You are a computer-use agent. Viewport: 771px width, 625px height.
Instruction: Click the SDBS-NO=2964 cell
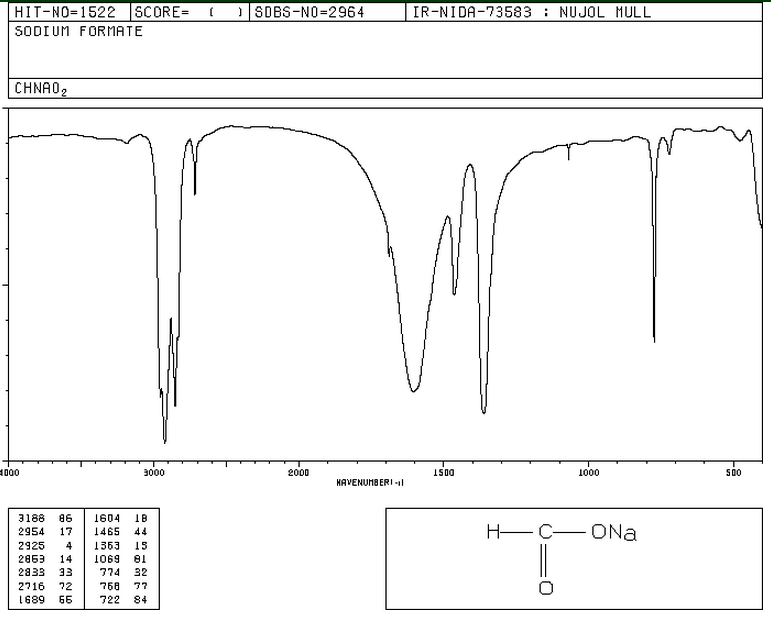point(309,12)
